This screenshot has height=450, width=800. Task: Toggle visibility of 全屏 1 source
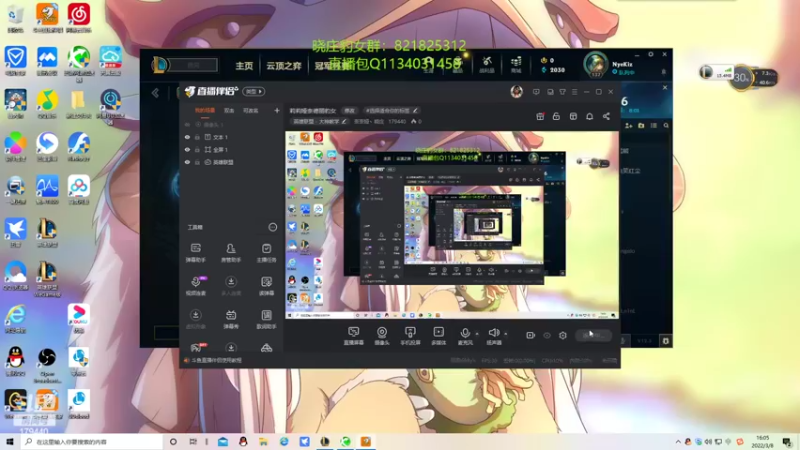pos(187,149)
